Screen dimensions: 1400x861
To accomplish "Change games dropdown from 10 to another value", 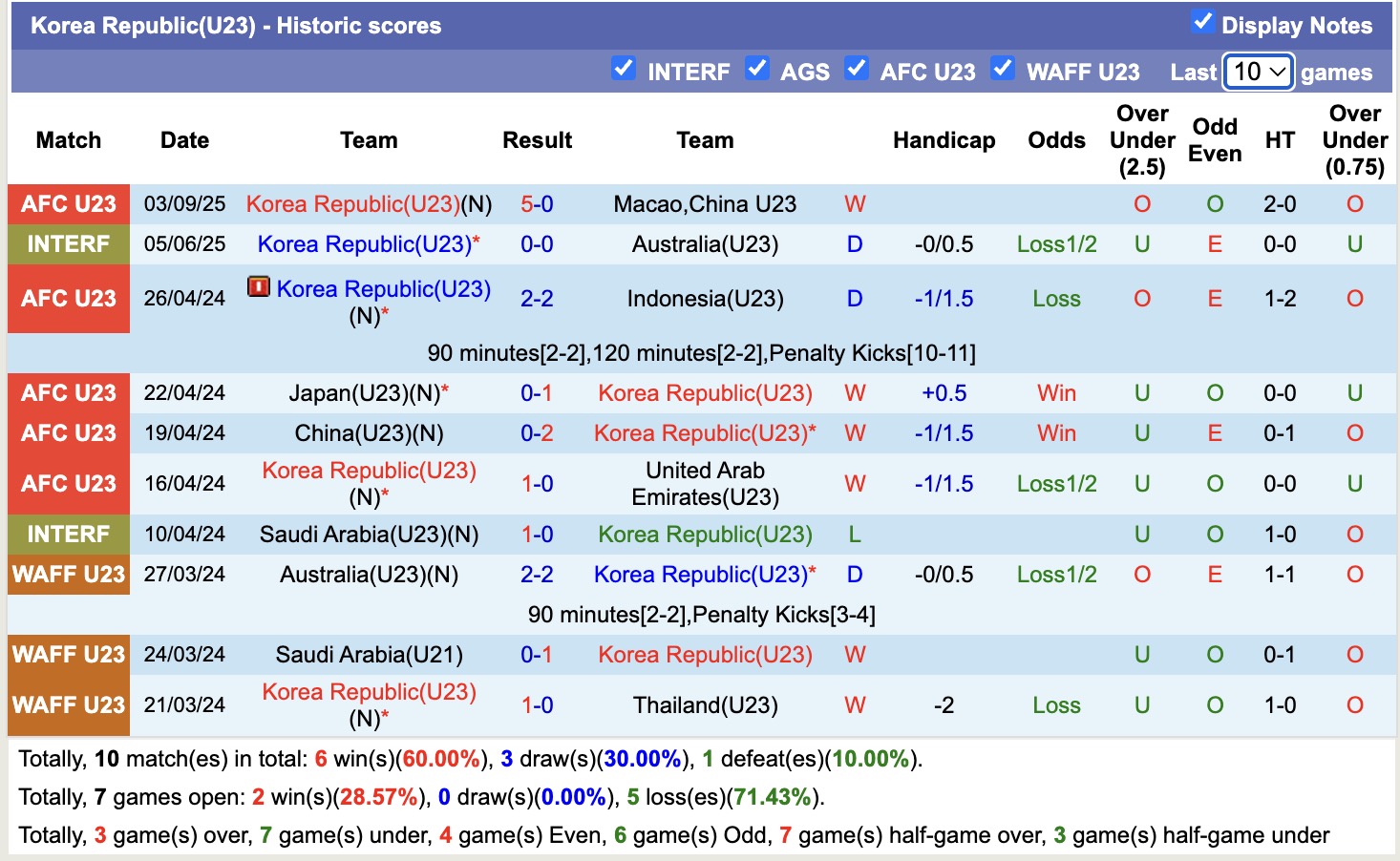I will pos(1258,72).
